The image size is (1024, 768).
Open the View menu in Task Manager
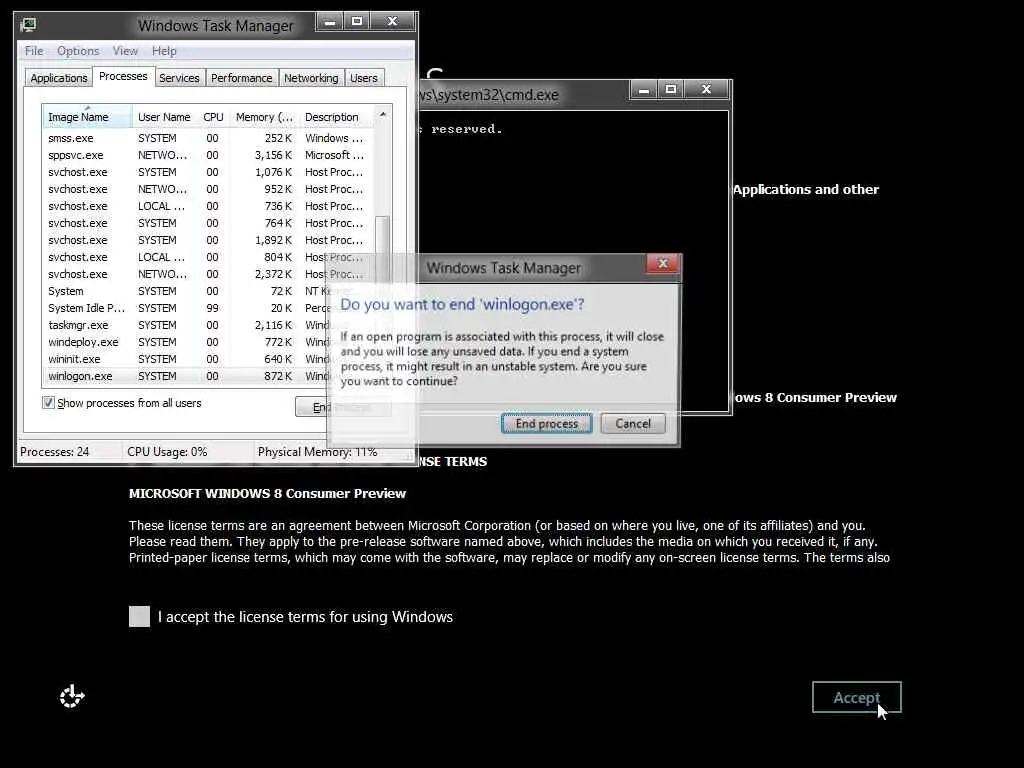(x=125, y=51)
